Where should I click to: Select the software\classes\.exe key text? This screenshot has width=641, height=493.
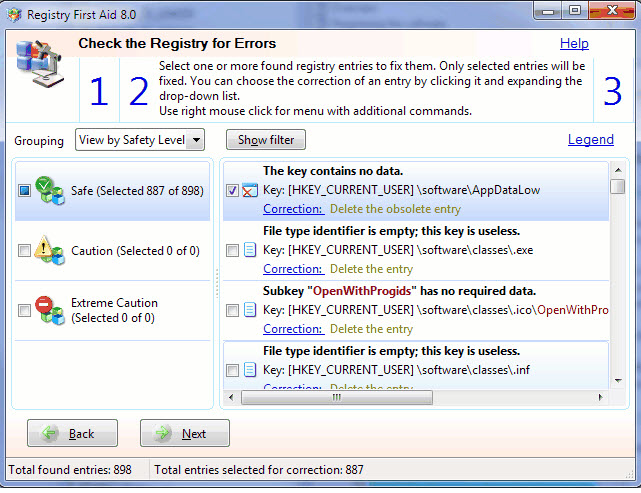coord(398,250)
